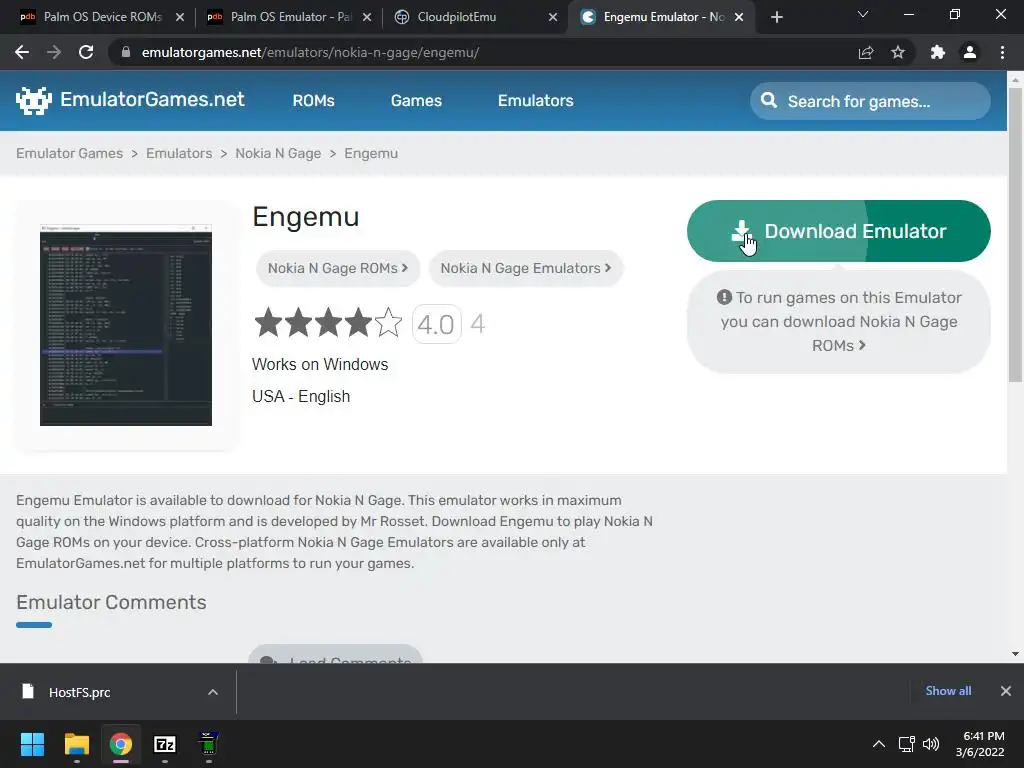This screenshot has width=1024, height=768.
Task: Close the Palm OS Emulator tab
Action: (x=367, y=17)
